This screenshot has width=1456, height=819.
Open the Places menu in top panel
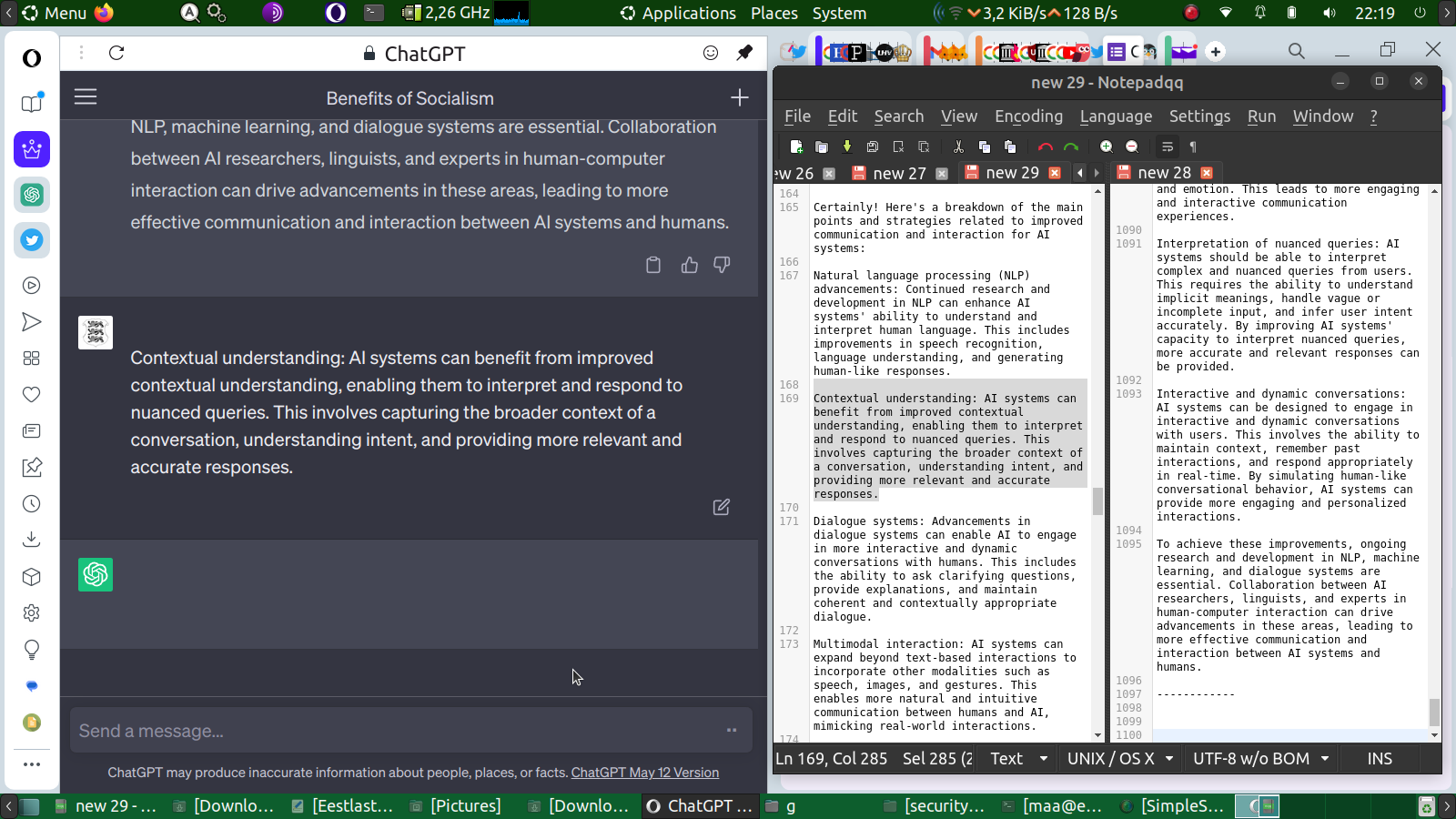774,14
